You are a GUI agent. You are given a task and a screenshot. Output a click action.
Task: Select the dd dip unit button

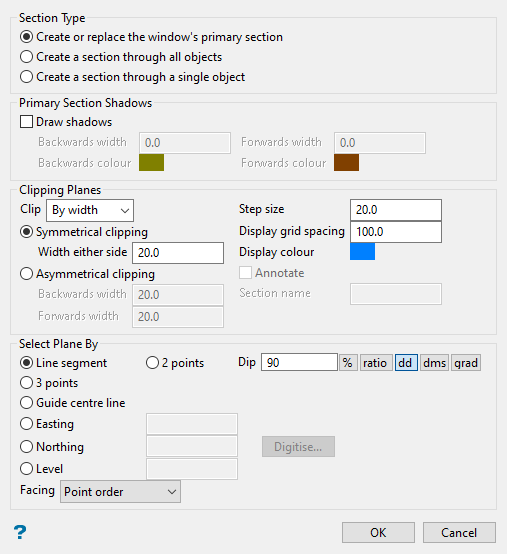click(406, 363)
